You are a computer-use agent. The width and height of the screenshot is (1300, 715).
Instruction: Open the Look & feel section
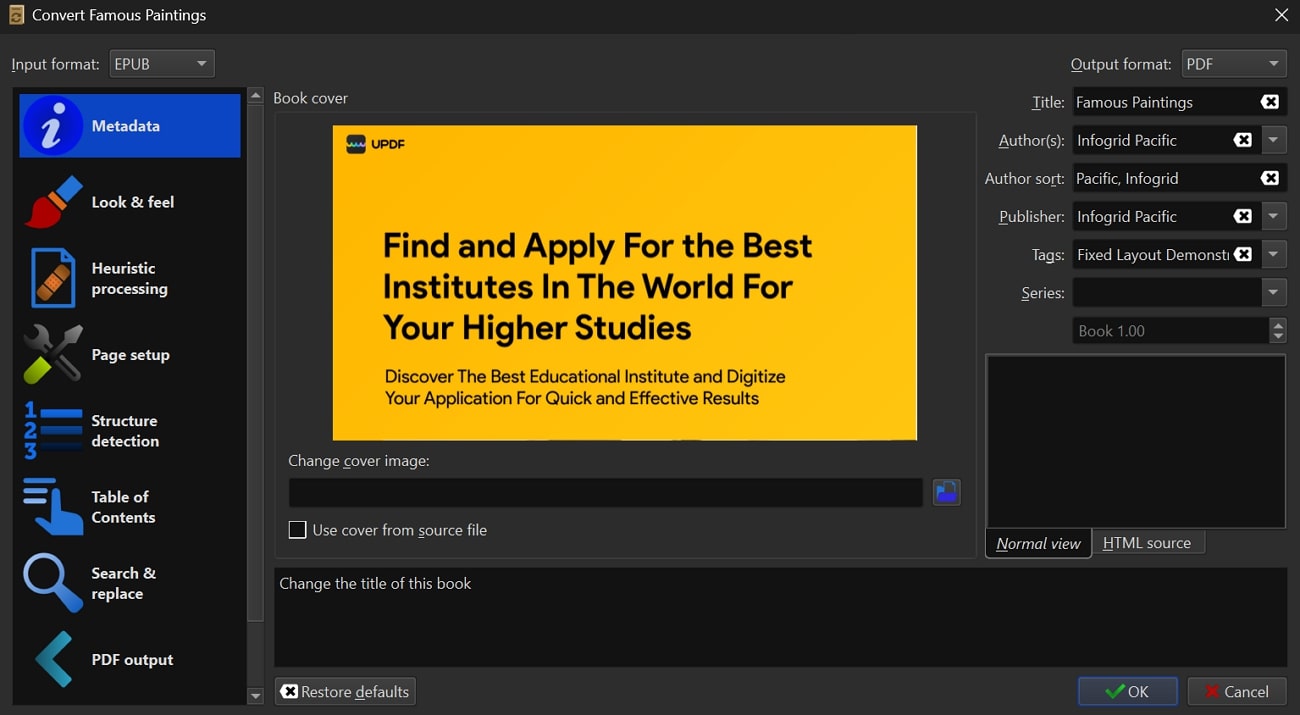[130, 202]
